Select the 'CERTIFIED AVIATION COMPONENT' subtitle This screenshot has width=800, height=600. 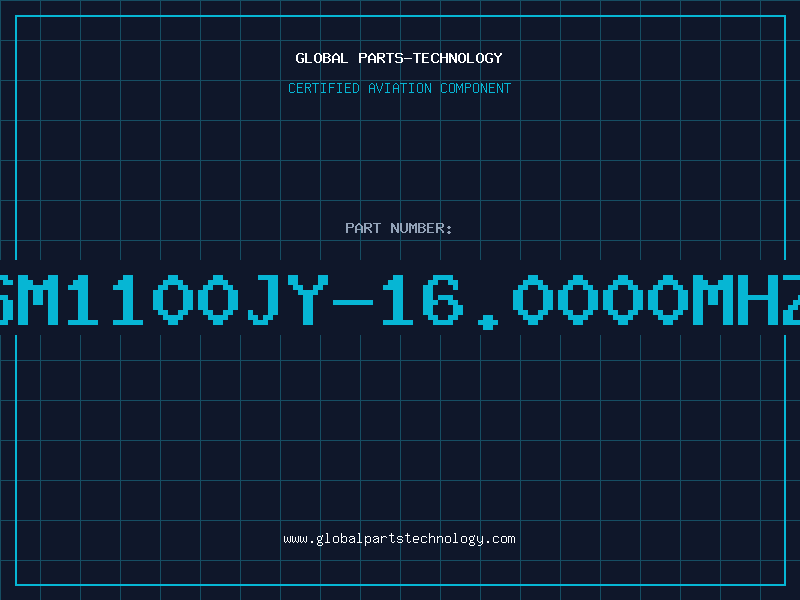click(x=399, y=88)
